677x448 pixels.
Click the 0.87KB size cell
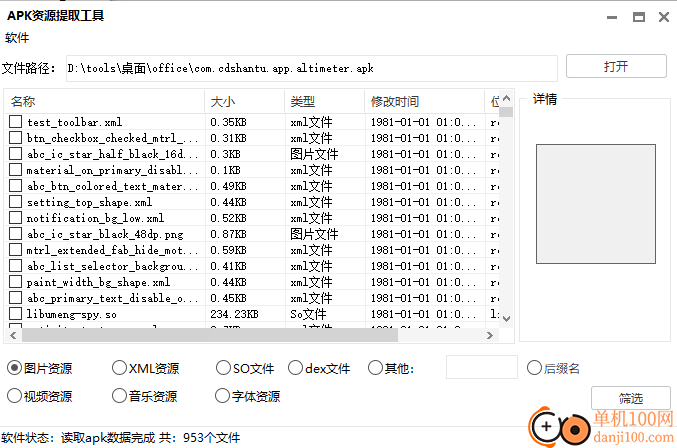pyautogui.click(x=228, y=234)
